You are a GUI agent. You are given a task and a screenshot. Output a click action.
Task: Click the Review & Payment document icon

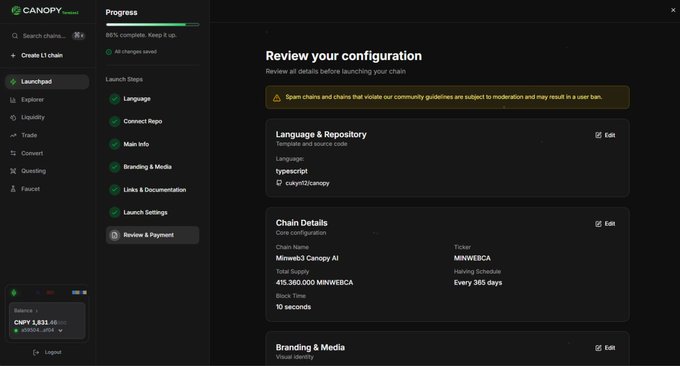click(114, 235)
